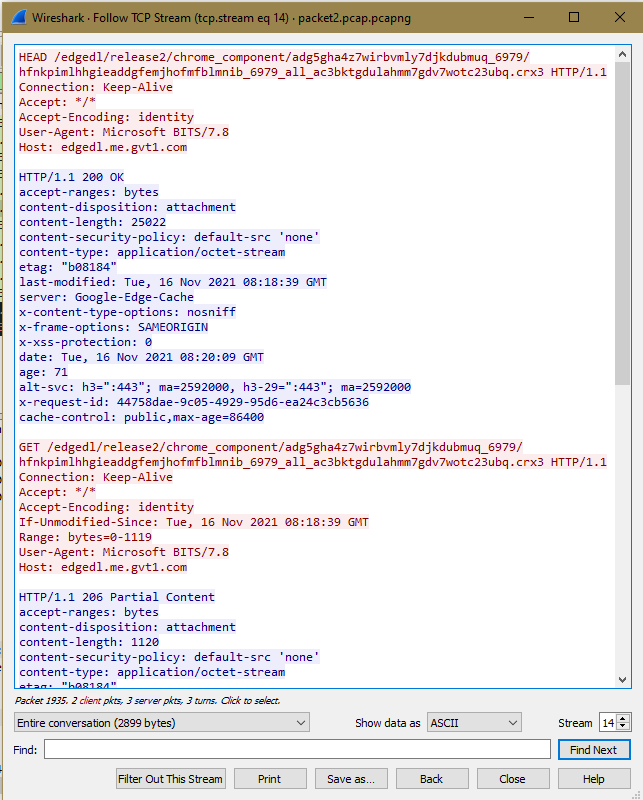The height and width of the screenshot is (800, 643).
Task: Maximize the Follow TCP Stream window
Action: (x=574, y=18)
